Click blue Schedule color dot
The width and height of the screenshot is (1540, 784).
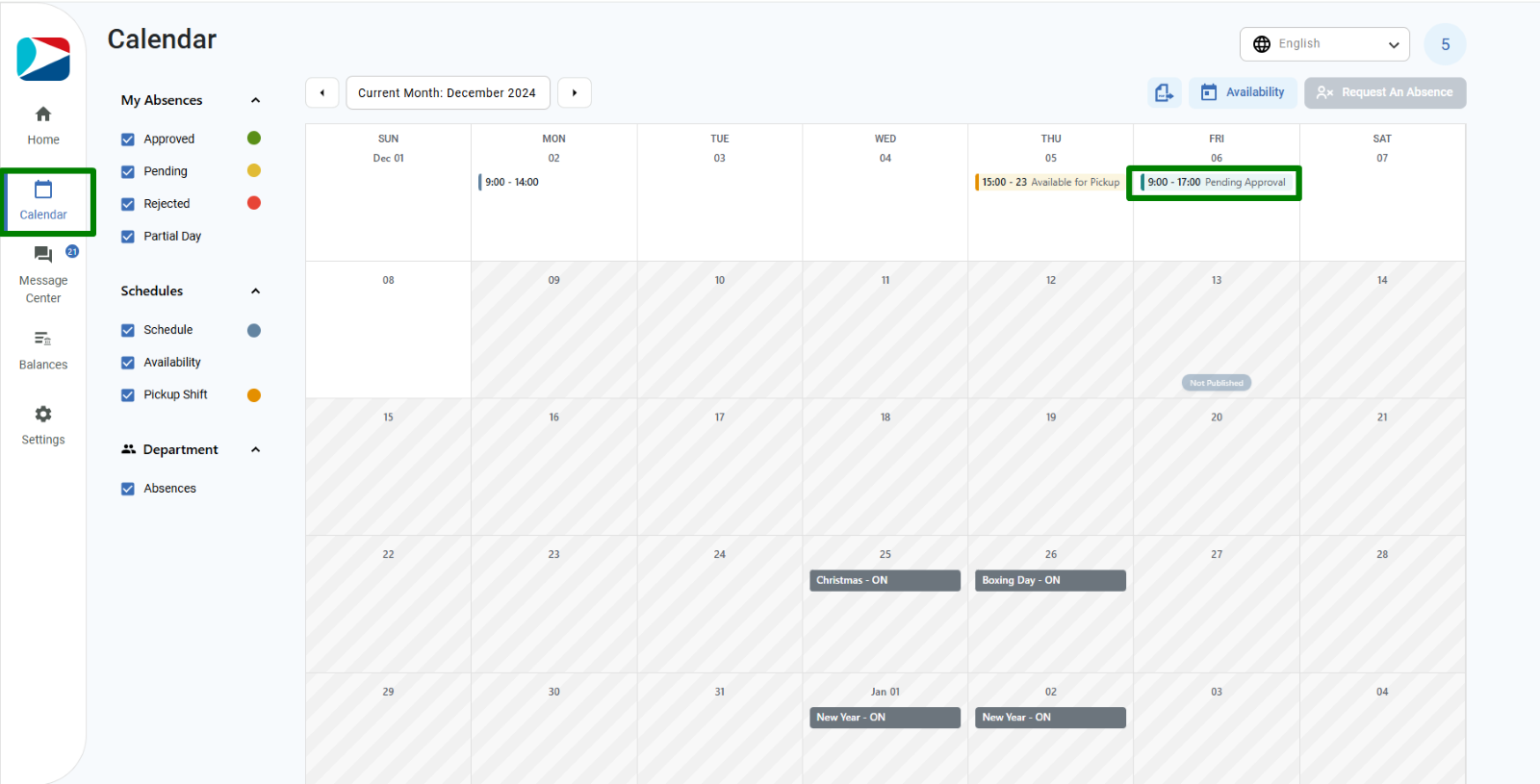(x=254, y=330)
